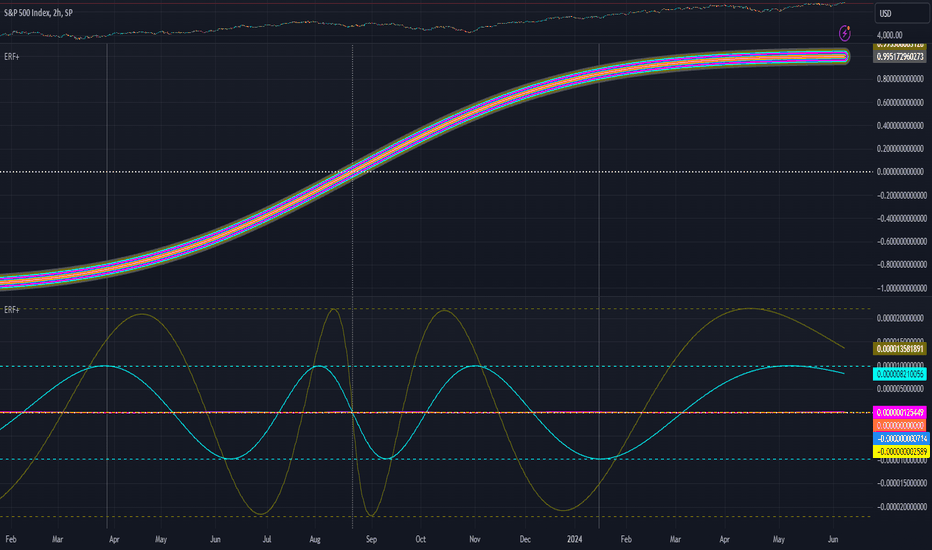The image size is (932, 550).
Task: Click the cyan 0.000008210056 value label
Action: pyautogui.click(x=900, y=374)
